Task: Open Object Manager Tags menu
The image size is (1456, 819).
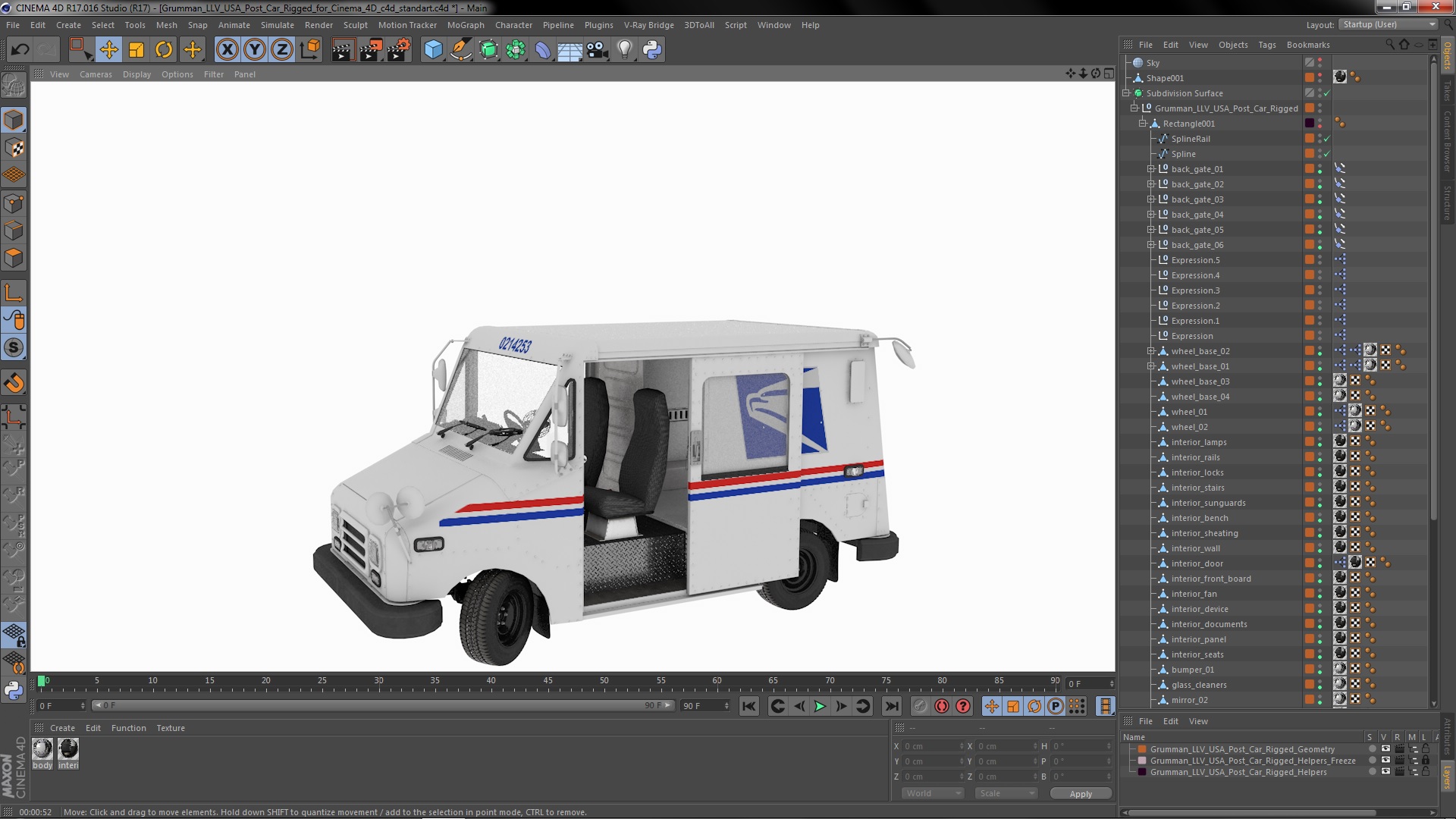Action: tap(1266, 45)
